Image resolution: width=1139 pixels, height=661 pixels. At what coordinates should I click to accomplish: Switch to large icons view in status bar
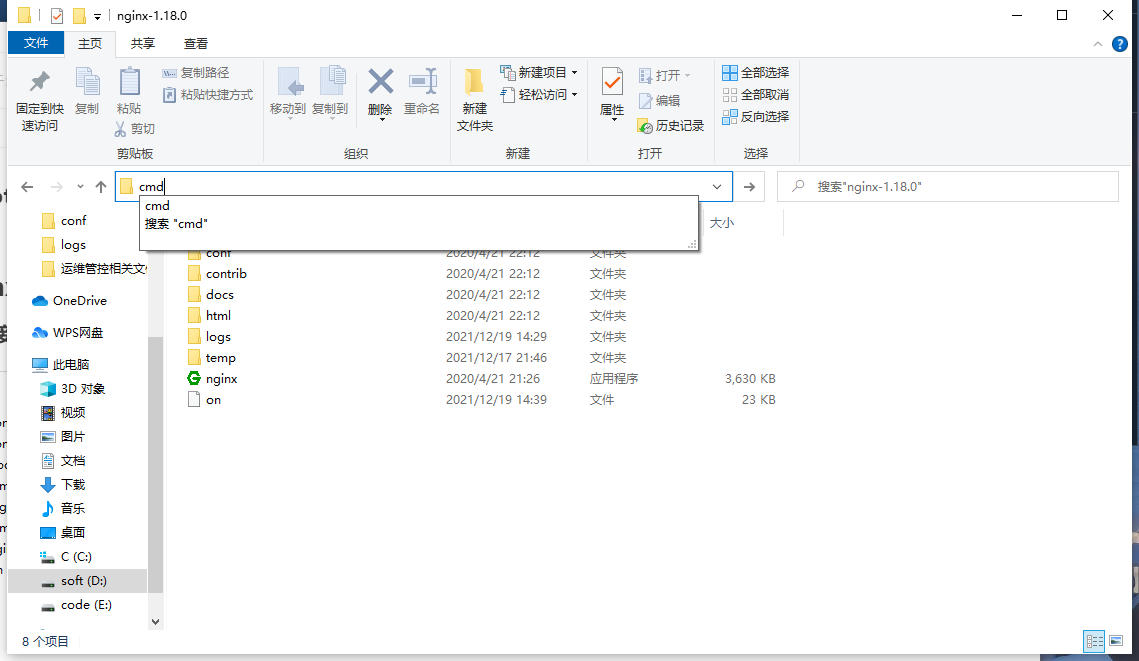click(1116, 641)
